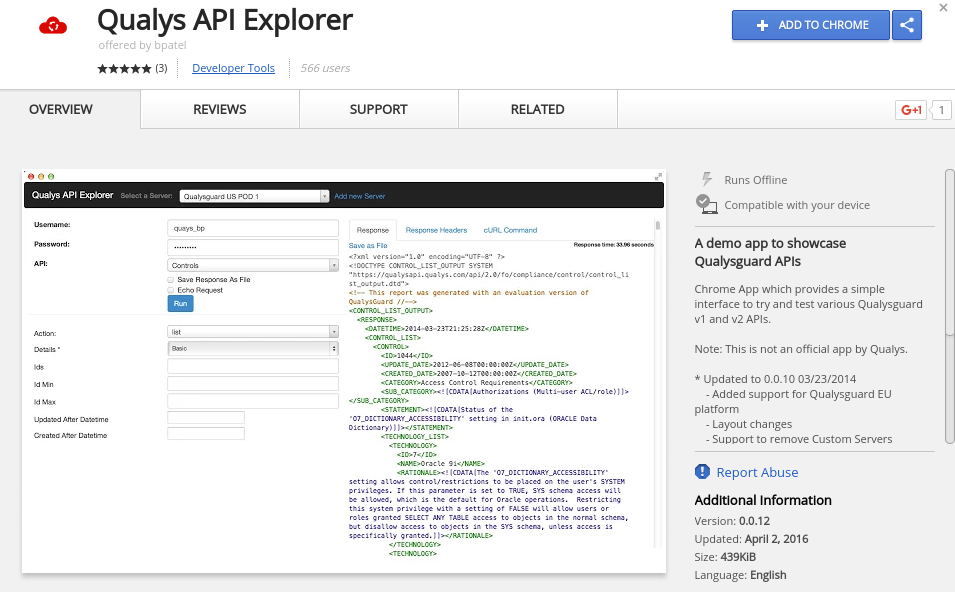Open the API Controls dropdown
The height and width of the screenshot is (592, 955).
tap(253, 265)
